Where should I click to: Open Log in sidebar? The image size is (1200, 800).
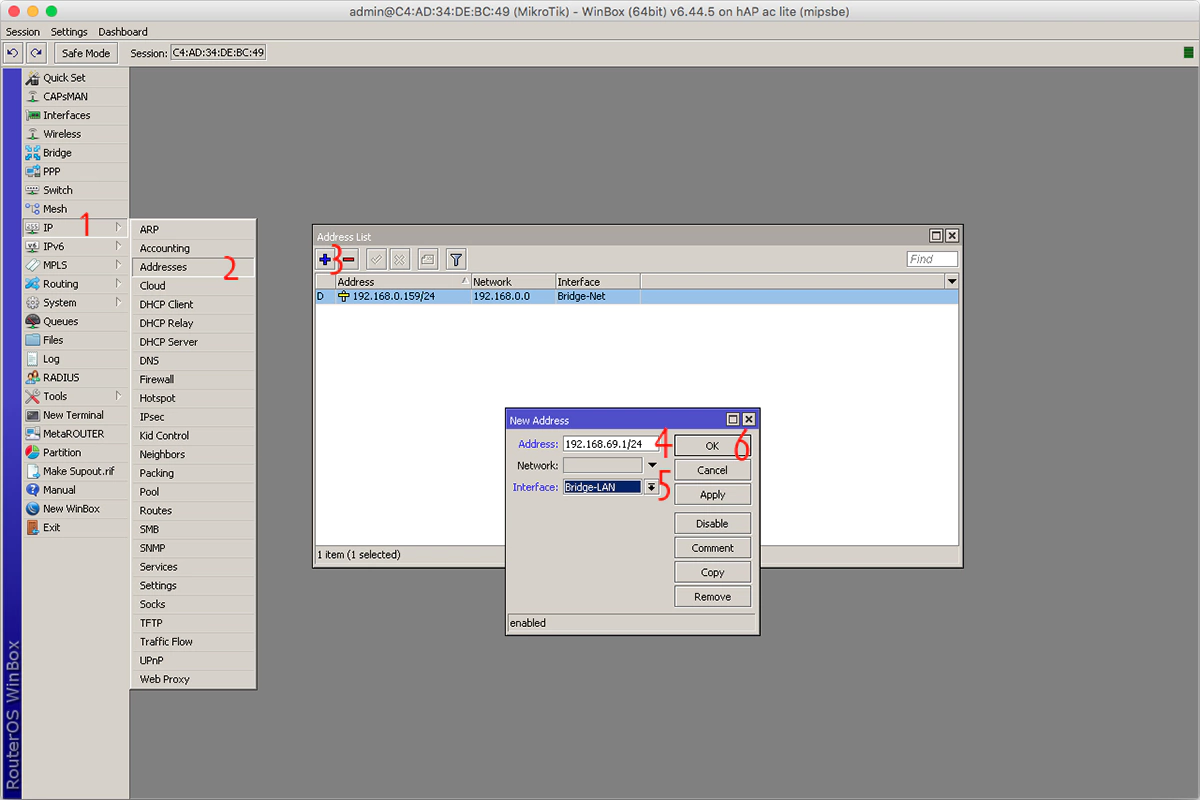[x=76, y=359]
